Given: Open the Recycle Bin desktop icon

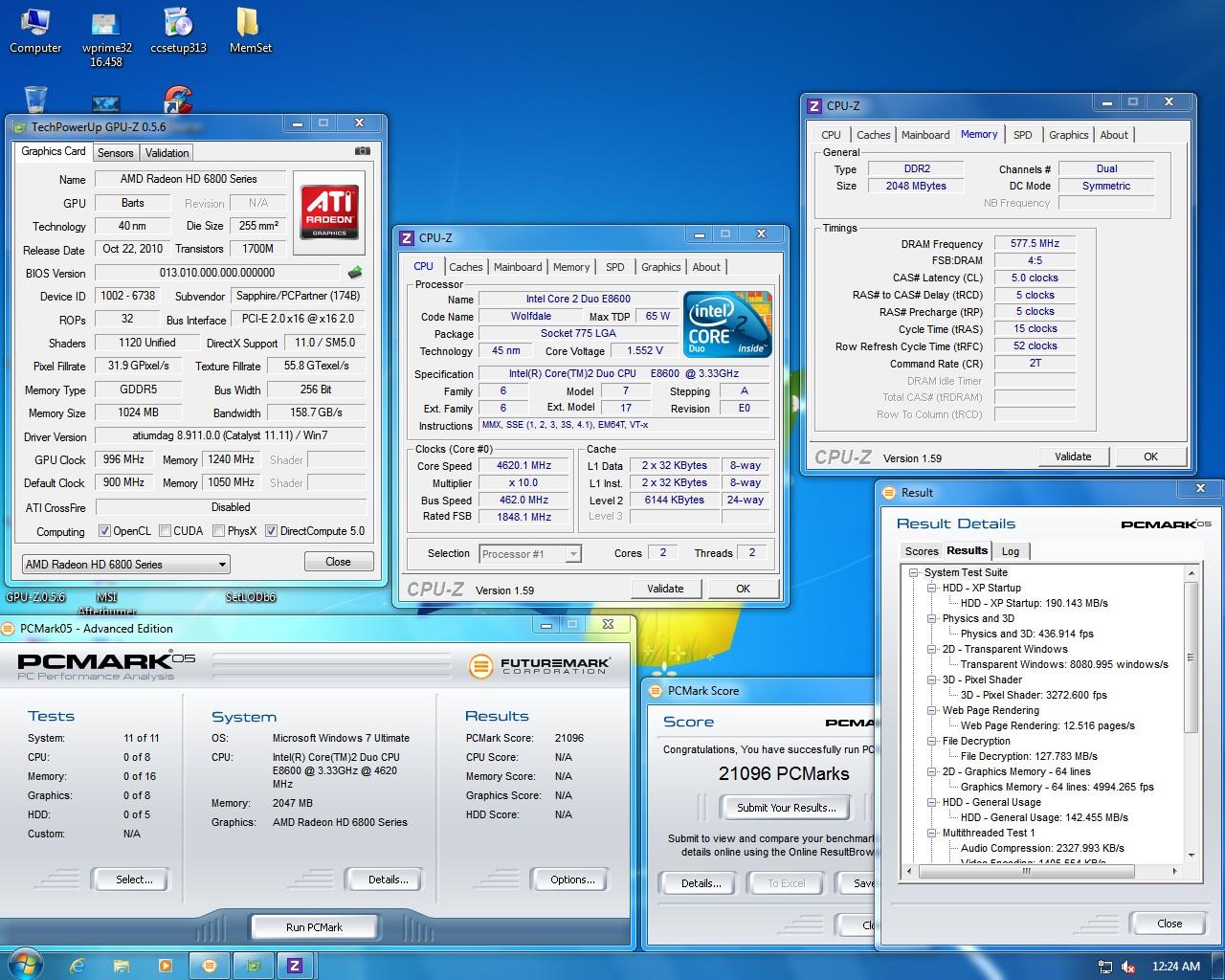Looking at the screenshot, I should click(x=35, y=100).
